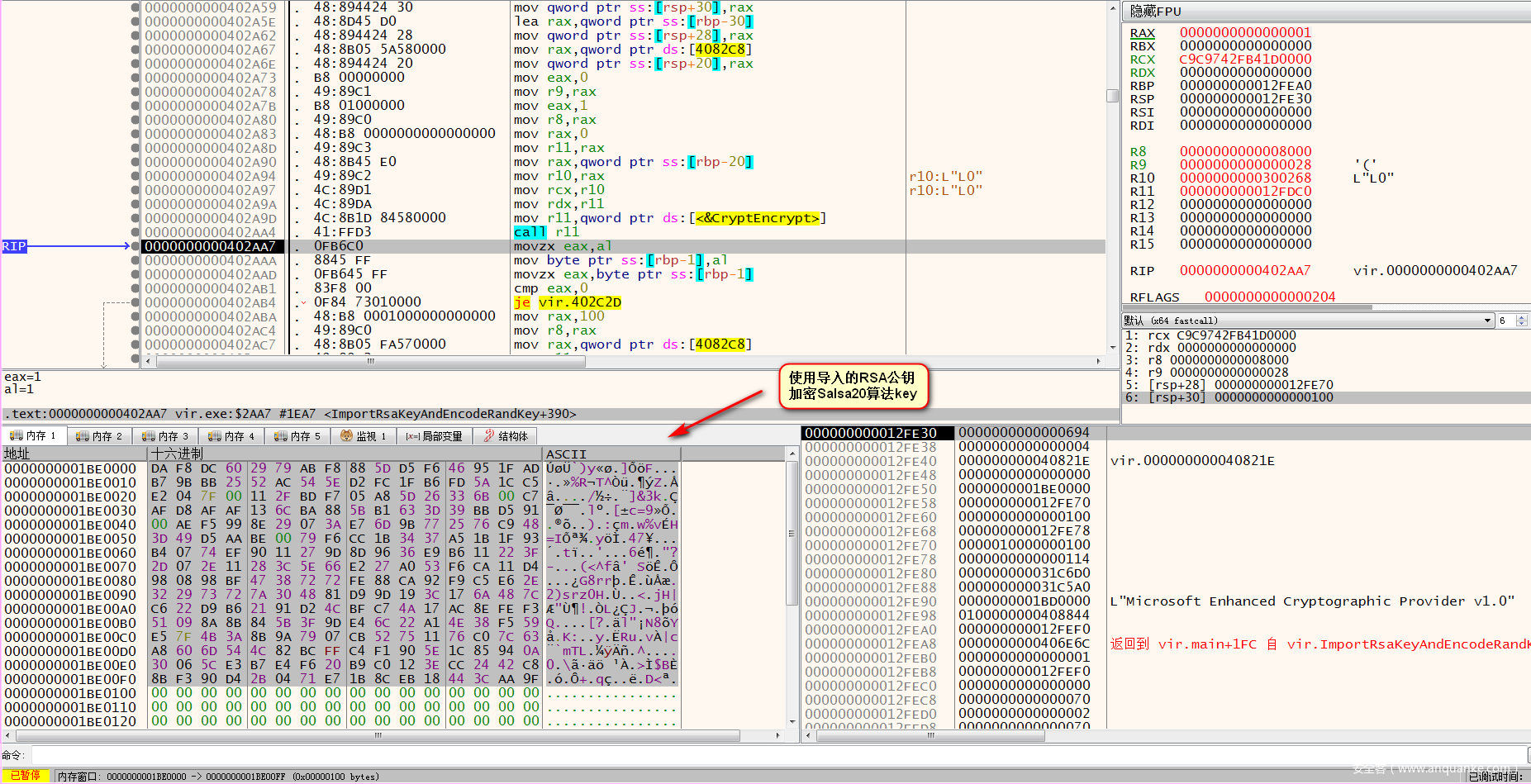Toggle breakpoint dot at address 0000000000402AA7
Screen dimensions: 1531x784
pos(135,246)
